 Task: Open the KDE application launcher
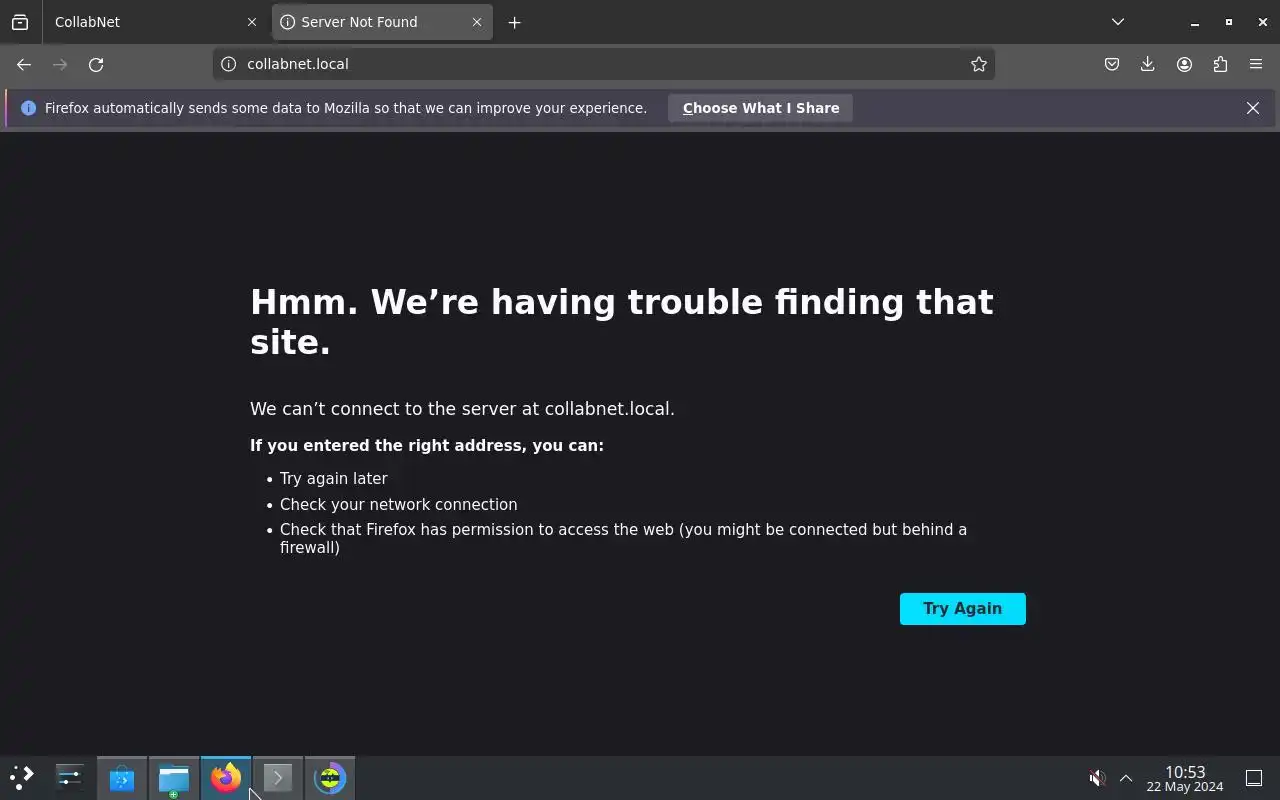[x=22, y=778]
